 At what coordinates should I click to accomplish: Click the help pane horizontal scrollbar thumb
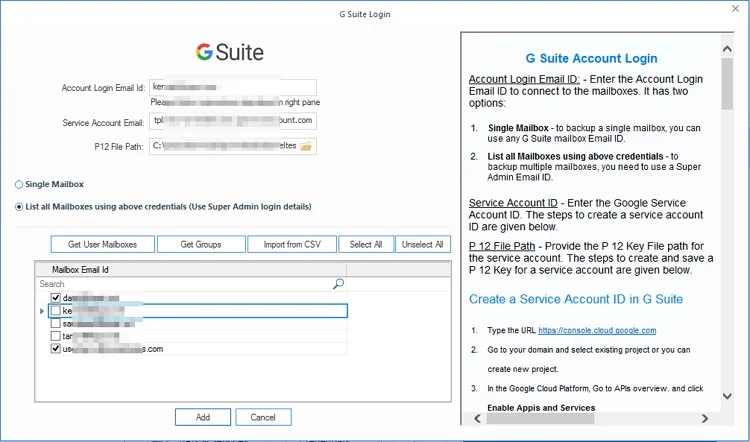click(540, 419)
